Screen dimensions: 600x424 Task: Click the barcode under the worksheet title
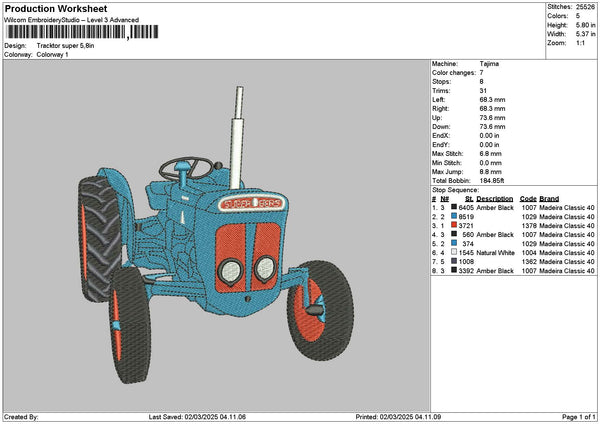(82, 32)
